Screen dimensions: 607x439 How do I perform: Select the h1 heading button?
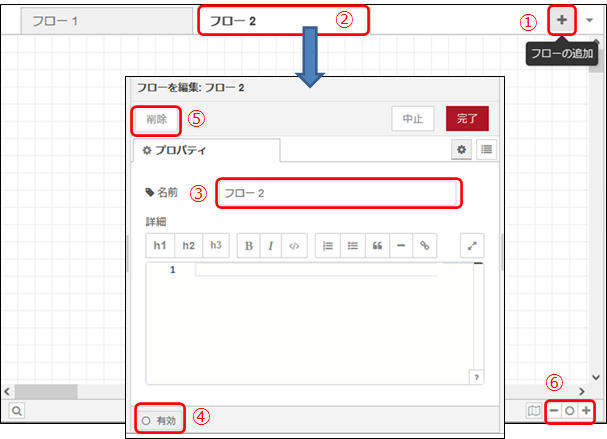[x=159, y=245]
